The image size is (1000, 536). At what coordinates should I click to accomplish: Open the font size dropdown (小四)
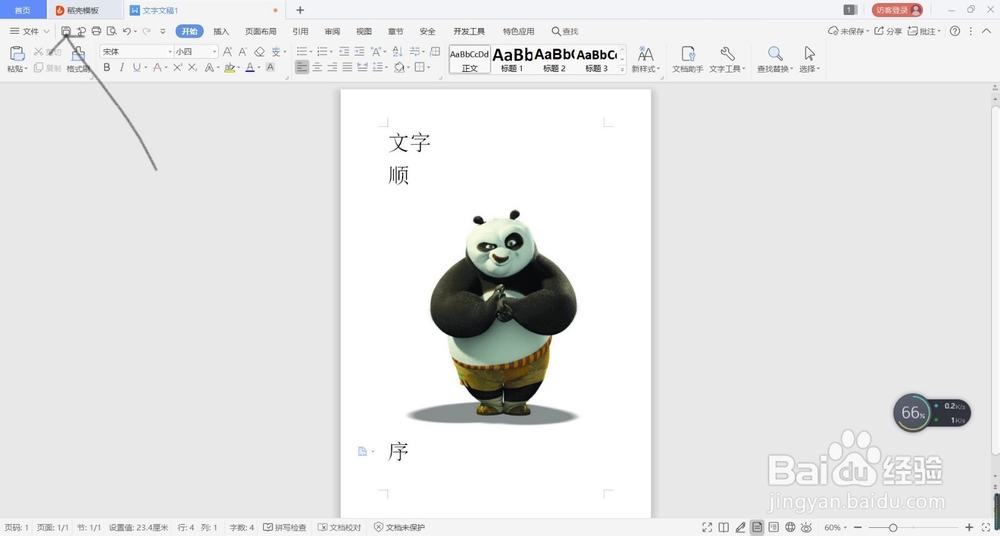click(214, 52)
